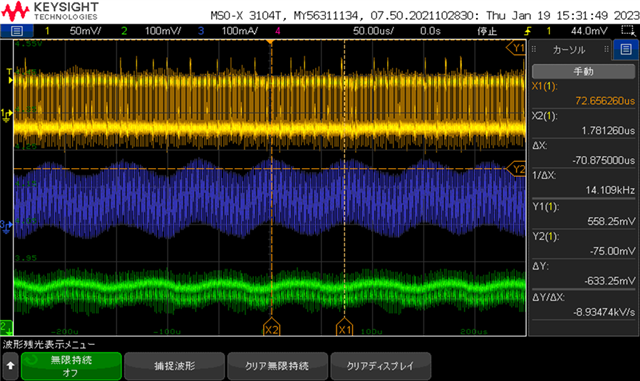Click the 捕捉波形 button

point(175,366)
